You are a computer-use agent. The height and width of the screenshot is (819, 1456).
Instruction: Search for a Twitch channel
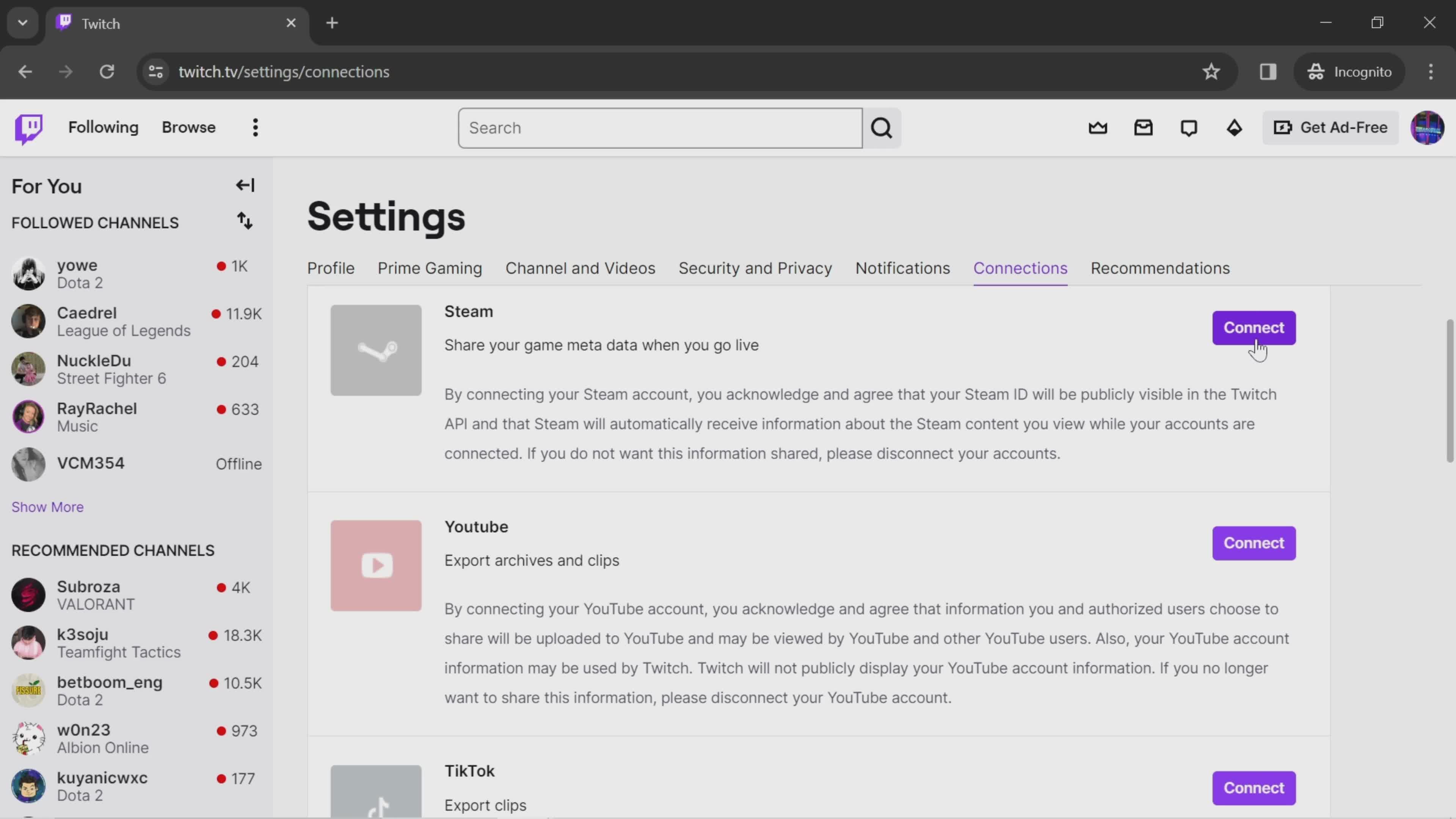tap(660, 127)
